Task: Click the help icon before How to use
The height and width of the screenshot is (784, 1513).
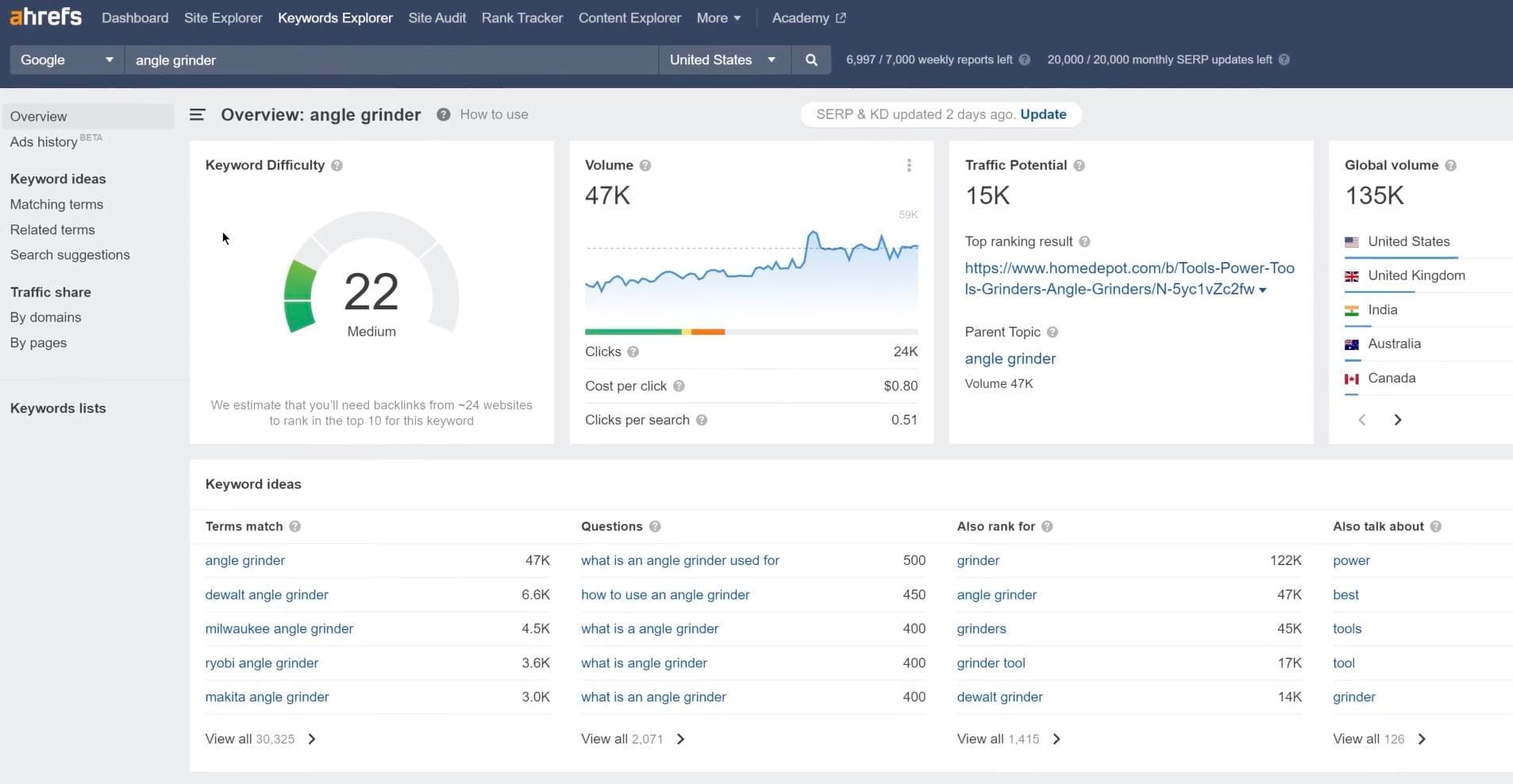Action: [443, 114]
